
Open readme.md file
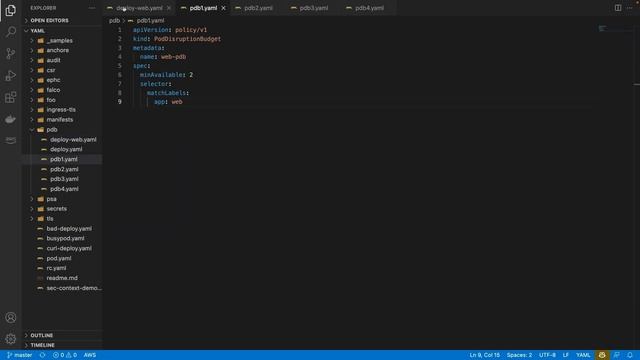point(62,278)
